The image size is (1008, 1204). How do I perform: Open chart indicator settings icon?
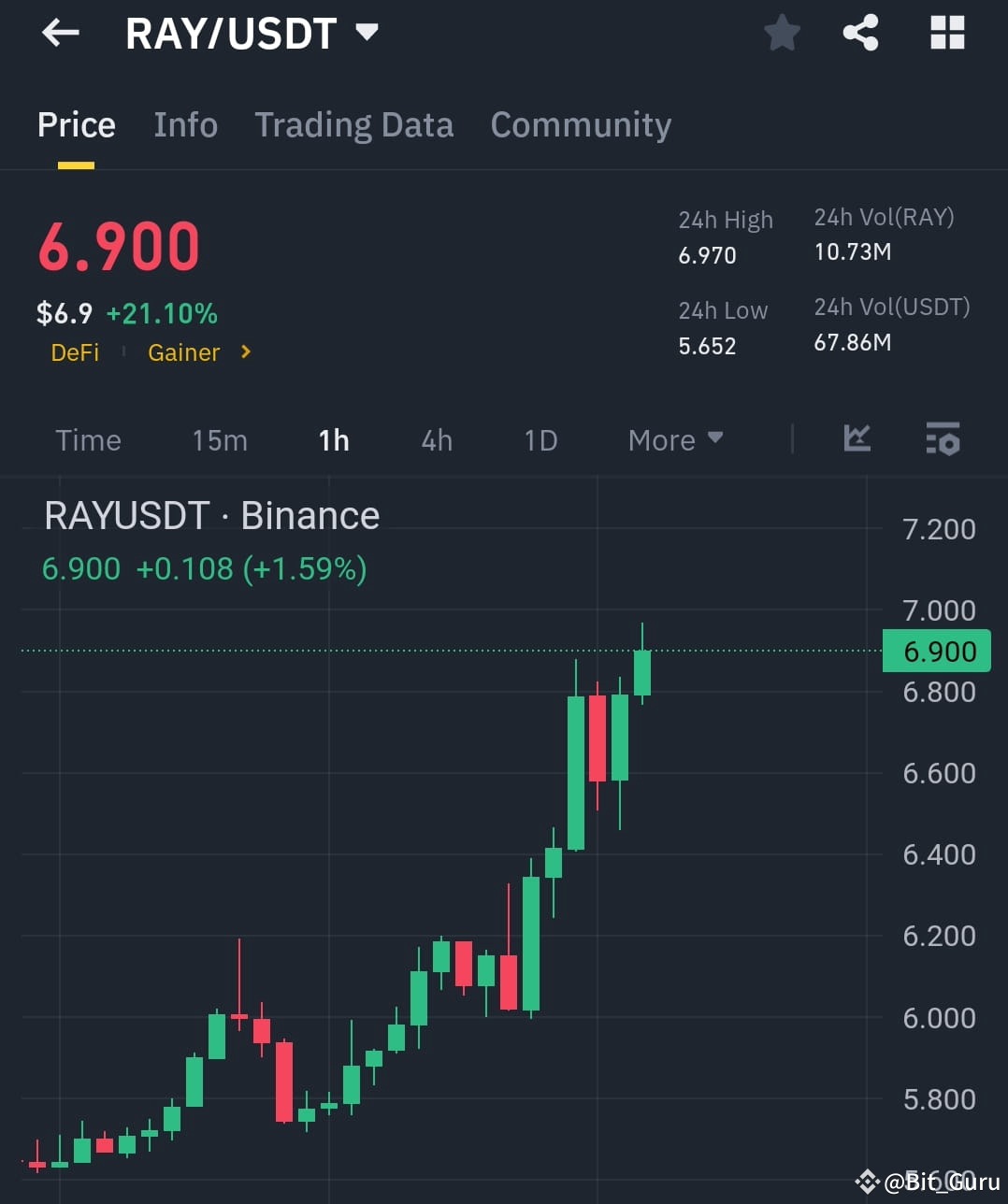coord(943,439)
